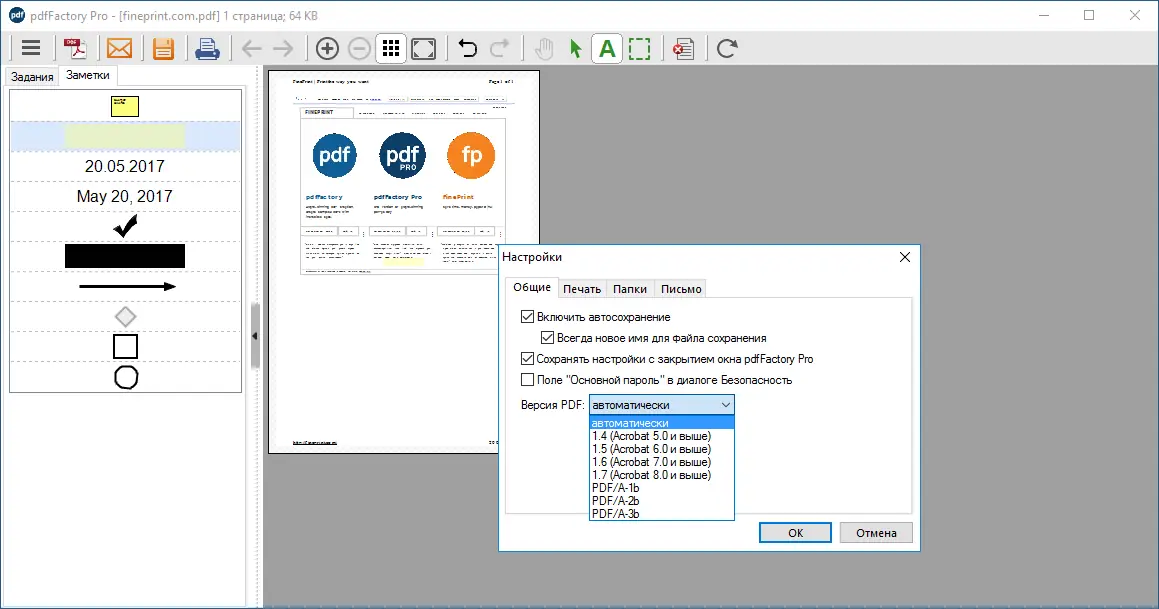1159x609 pixels.
Task: Select 1.6 (Acrobat 7.0 и выше)
Action: coord(662,462)
